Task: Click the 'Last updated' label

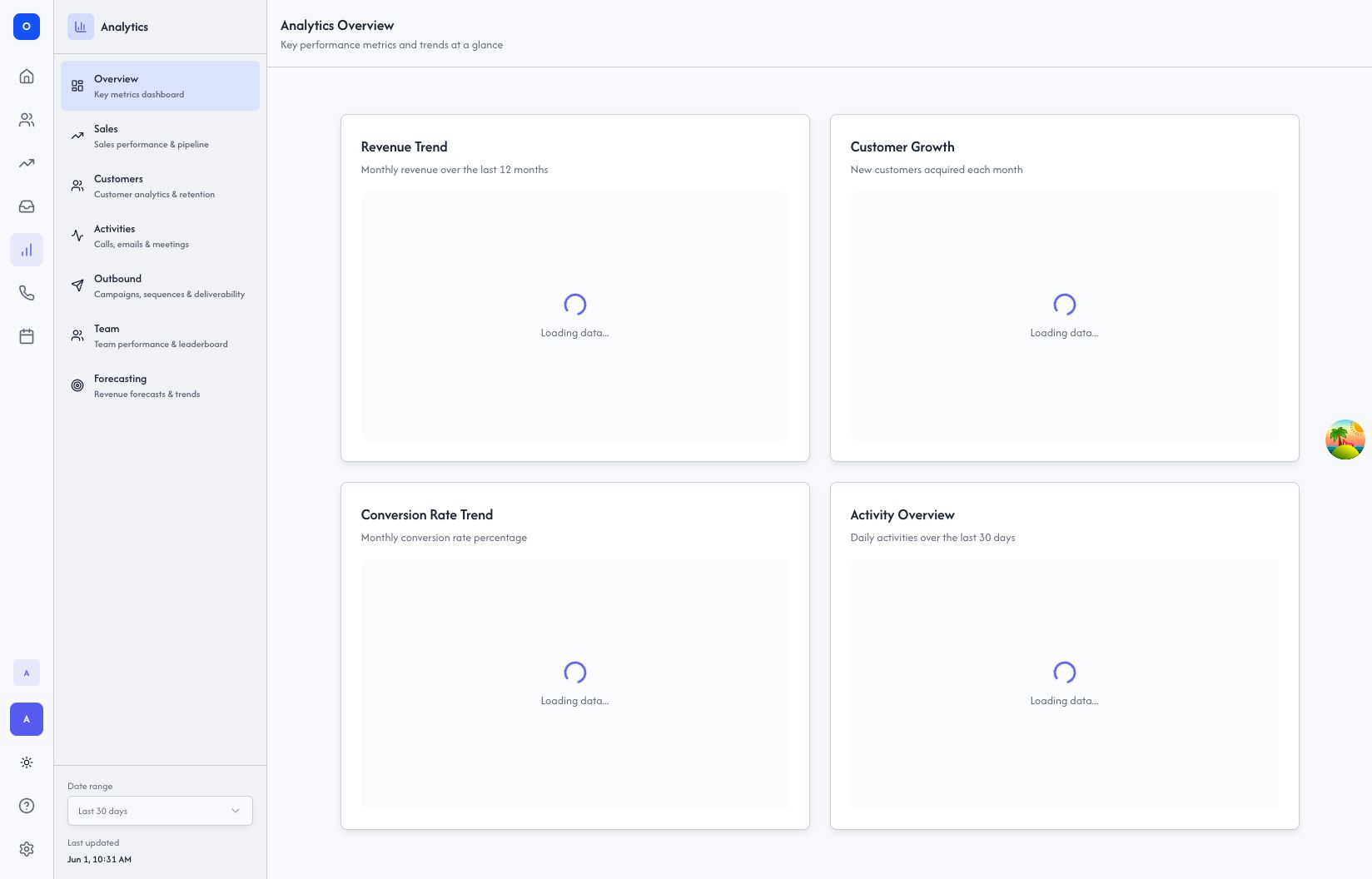Action: pos(93,842)
